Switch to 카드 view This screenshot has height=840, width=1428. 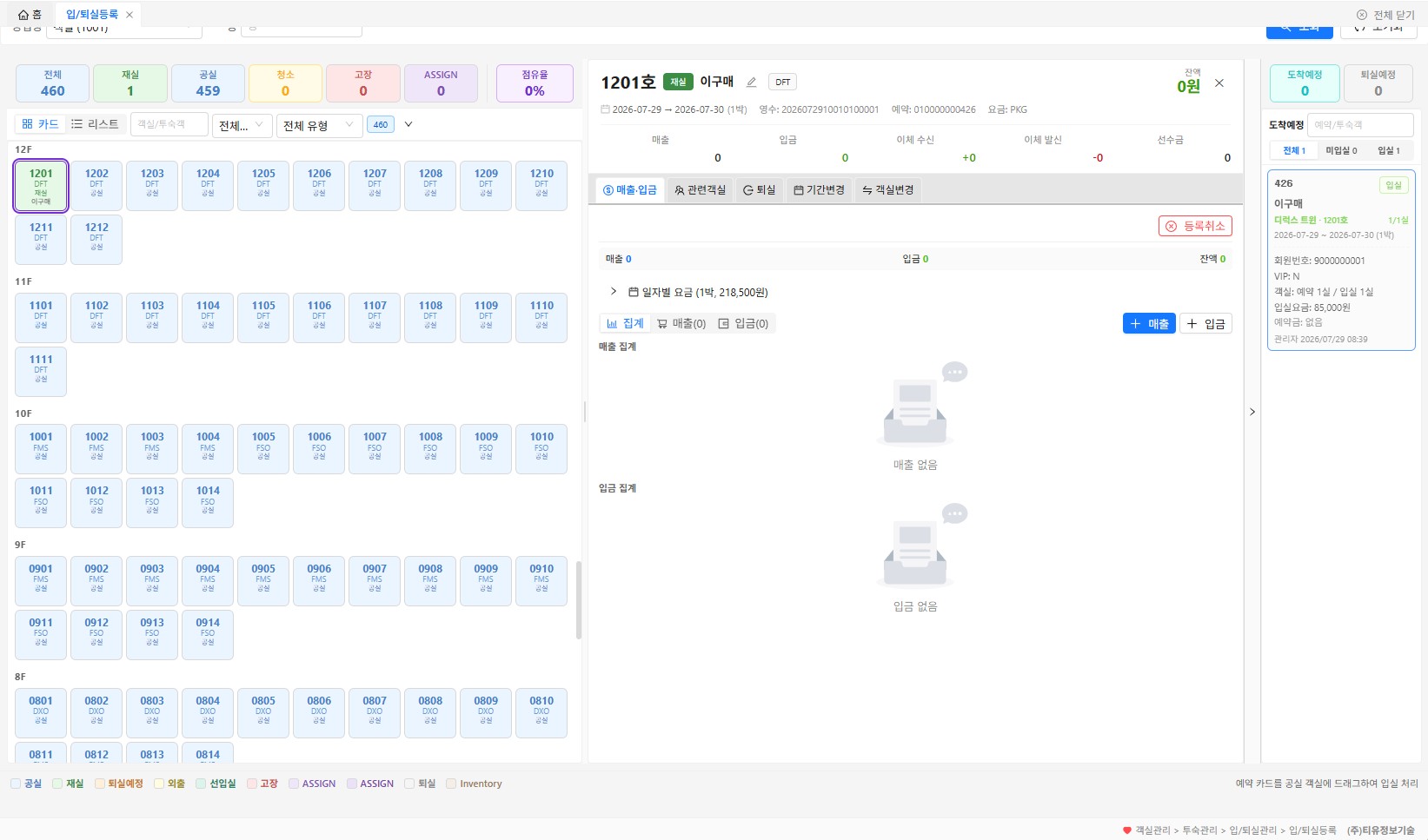pyautogui.click(x=41, y=124)
